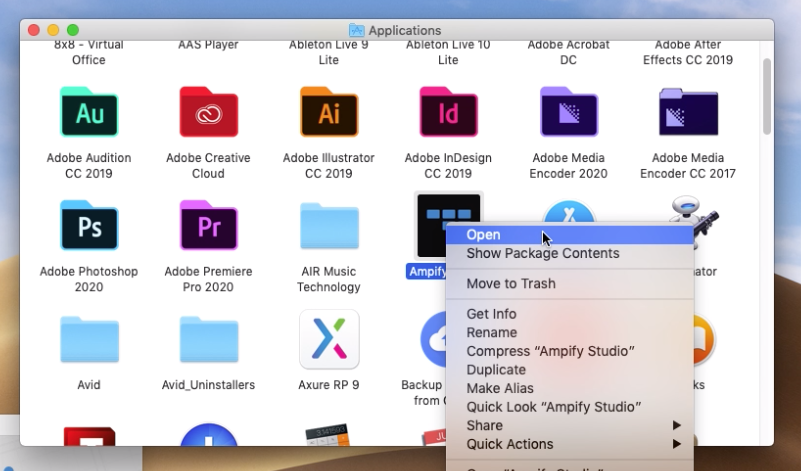The image size is (801, 471).
Task: Select the Adobe Photoshop 2020 folder icon
Action: click(x=89, y=225)
